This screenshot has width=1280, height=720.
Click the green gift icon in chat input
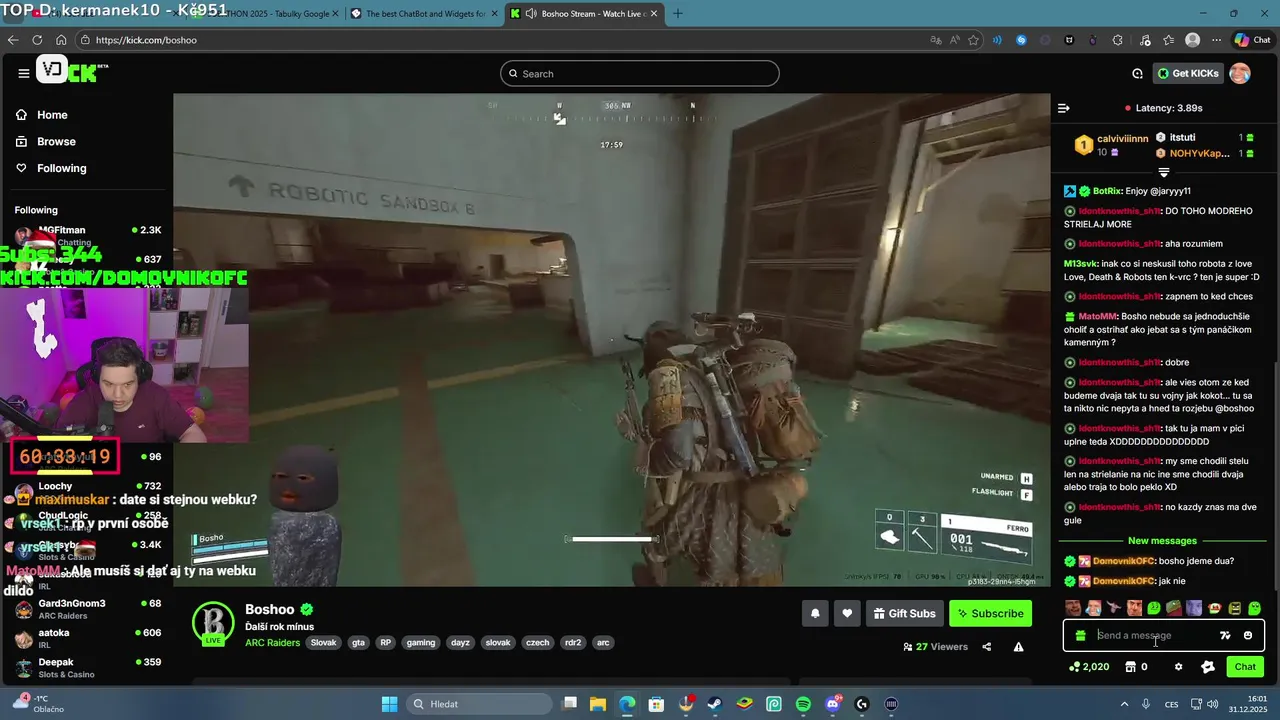[1080, 635]
